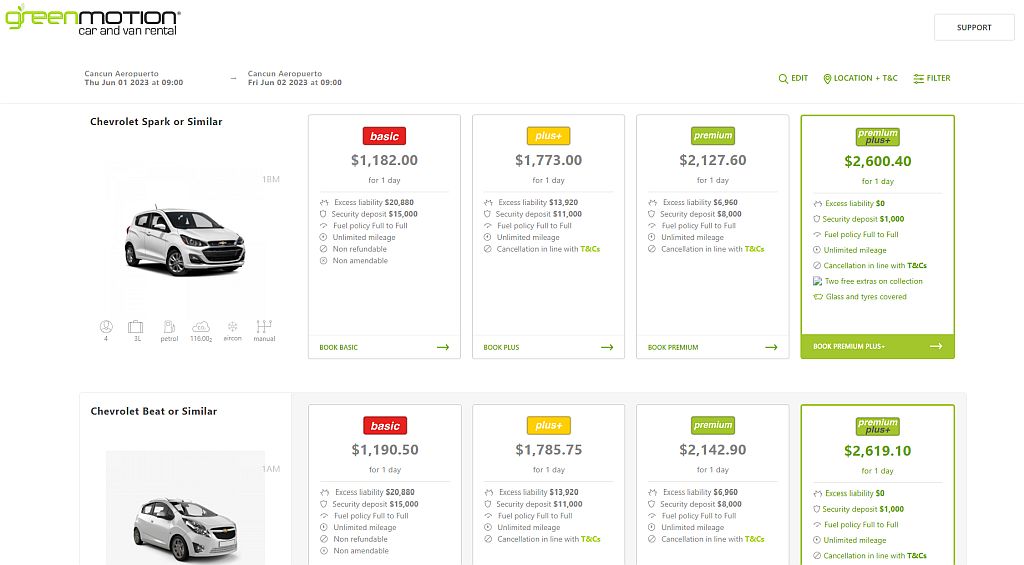Click Glass and tyres covered icon
Viewport: 1024px width, 565px height.
(818, 297)
